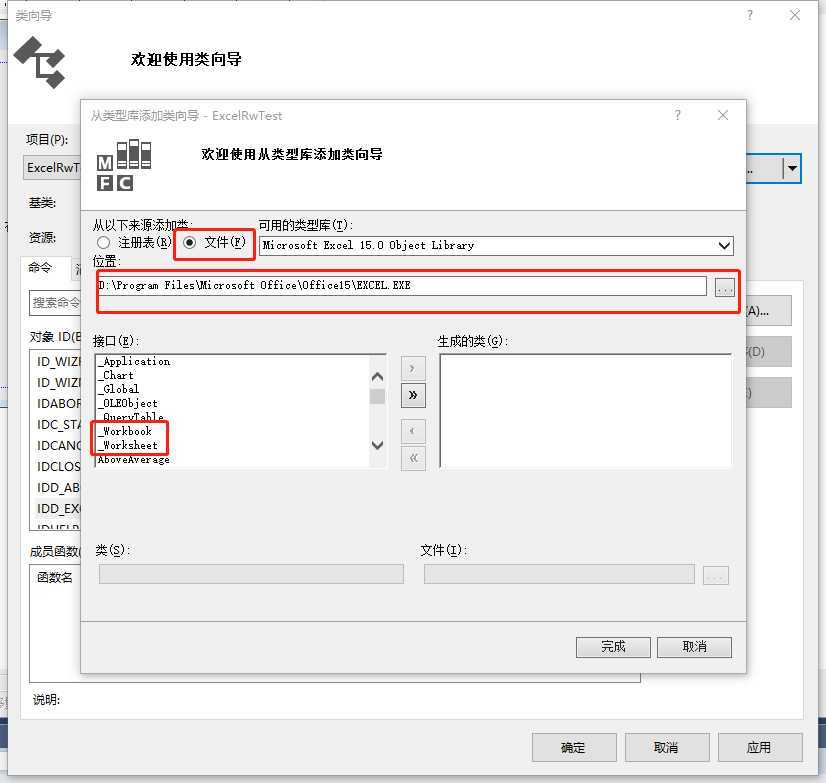This screenshot has width=826, height=783.
Task: Click the location path input field
Action: [401, 286]
